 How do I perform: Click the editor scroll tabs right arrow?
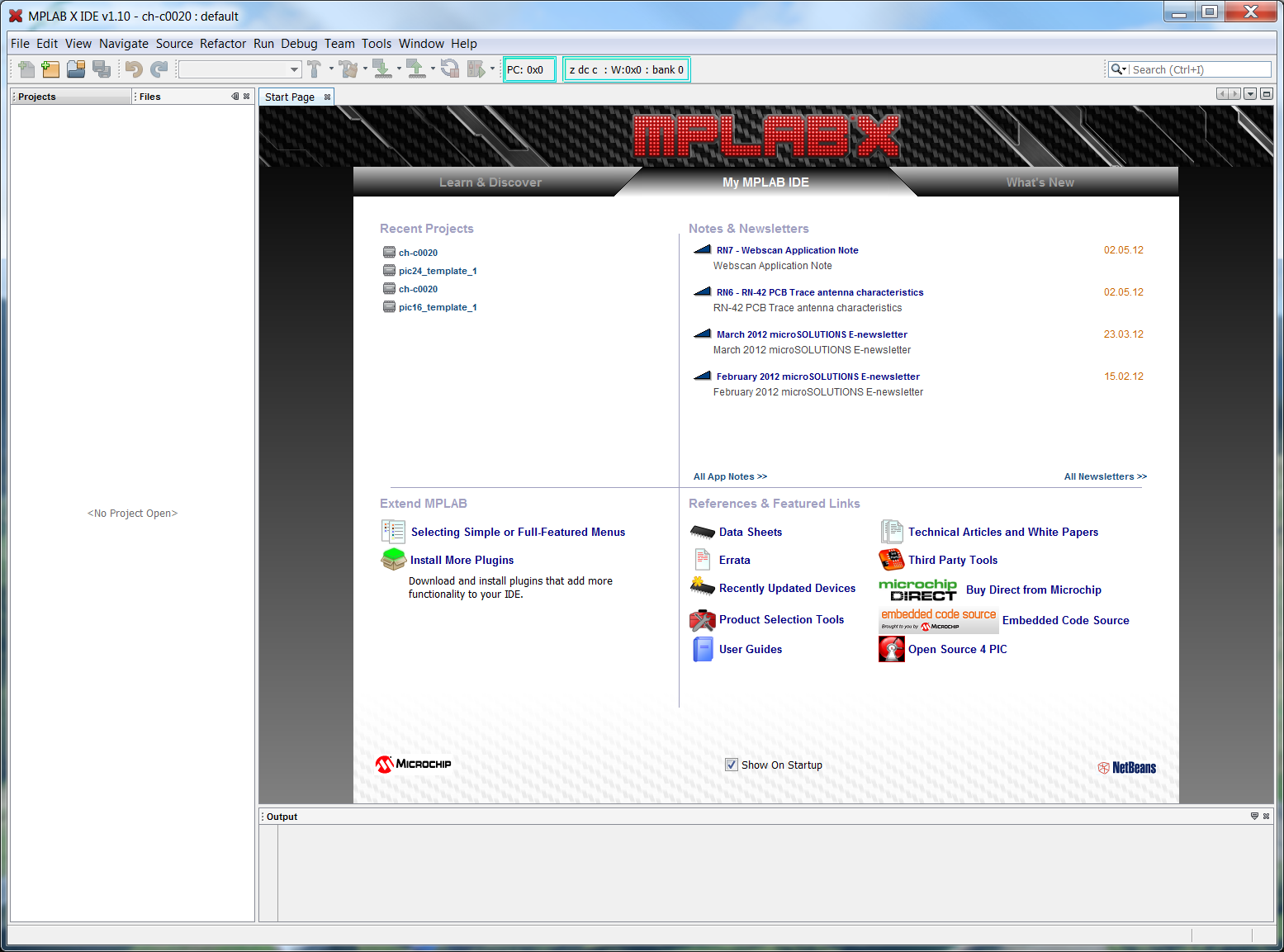(1235, 94)
